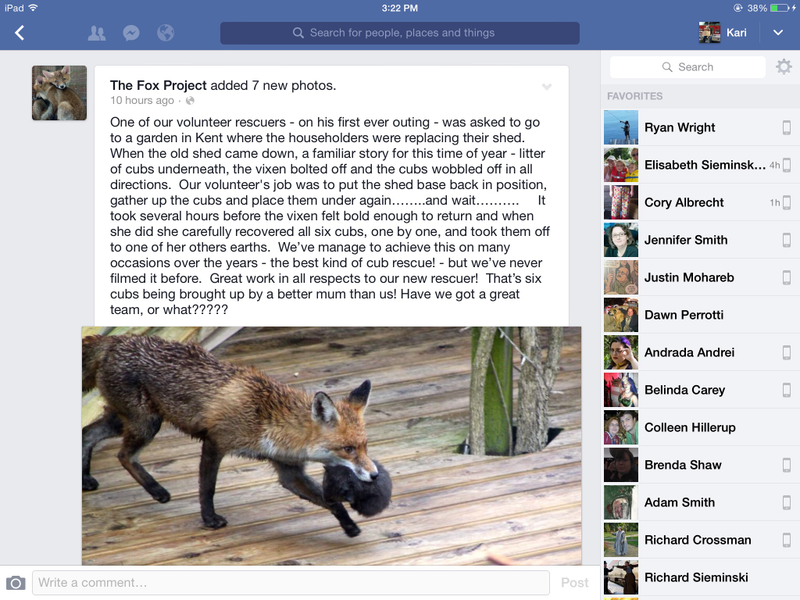
Task: Tap the back arrow icon
Action: tap(19, 33)
